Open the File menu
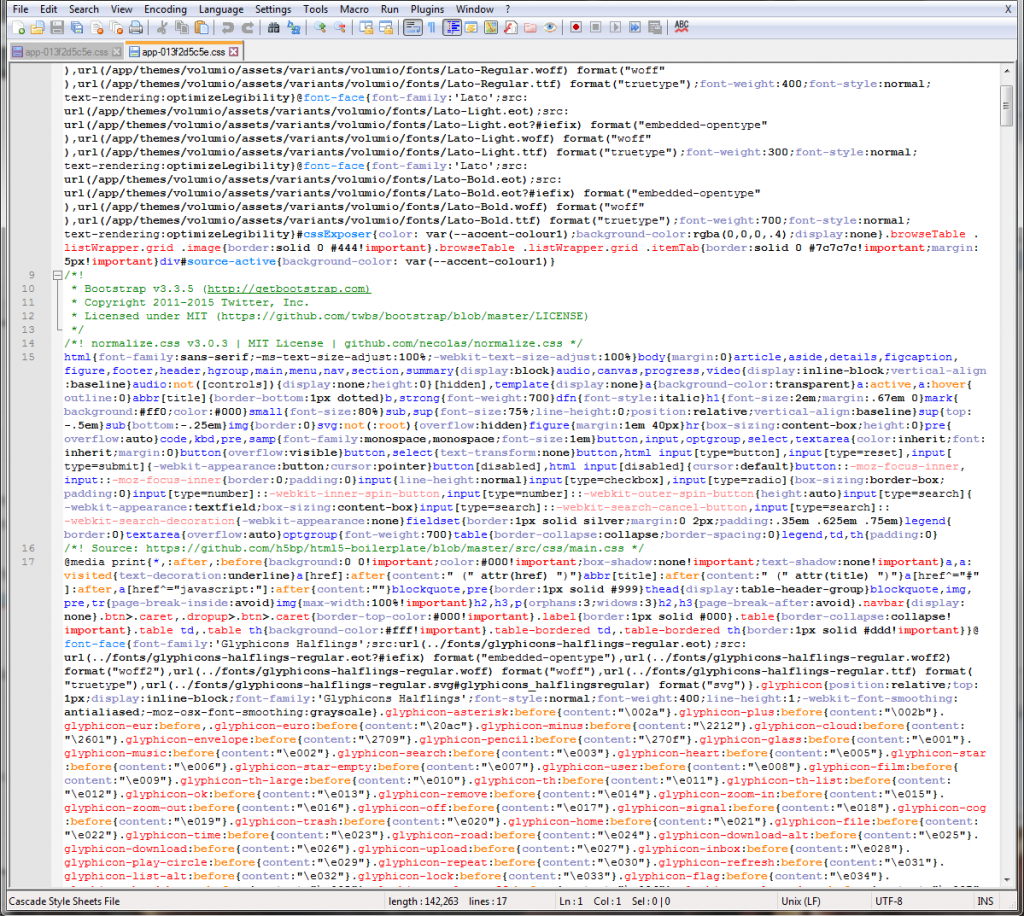 click(20, 9)
